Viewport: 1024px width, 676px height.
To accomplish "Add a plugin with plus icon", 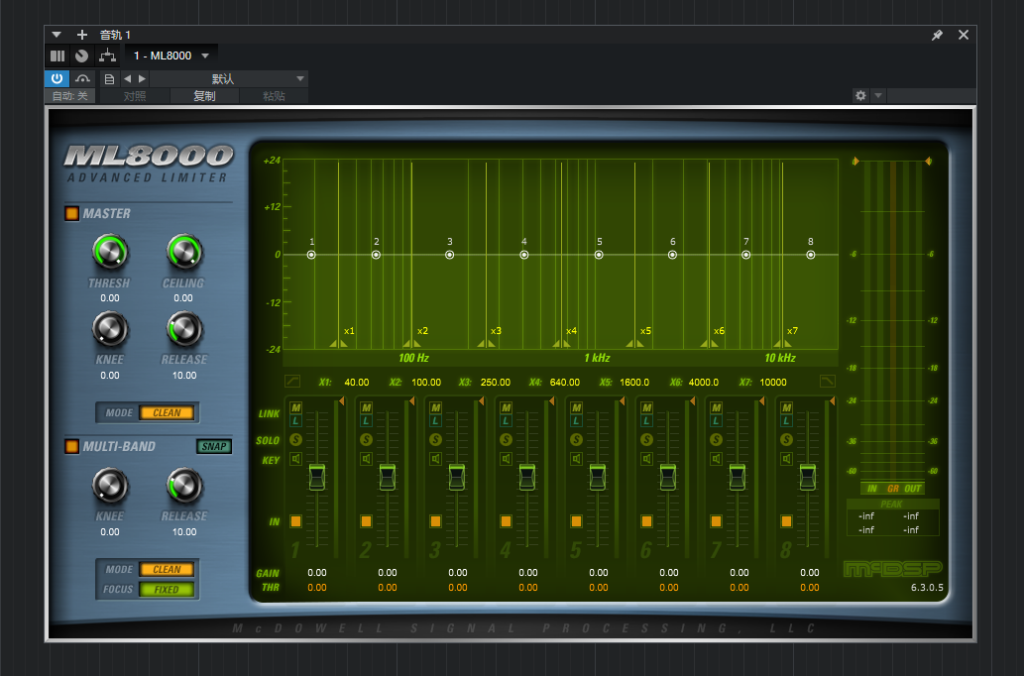I will tap(82, 35).
